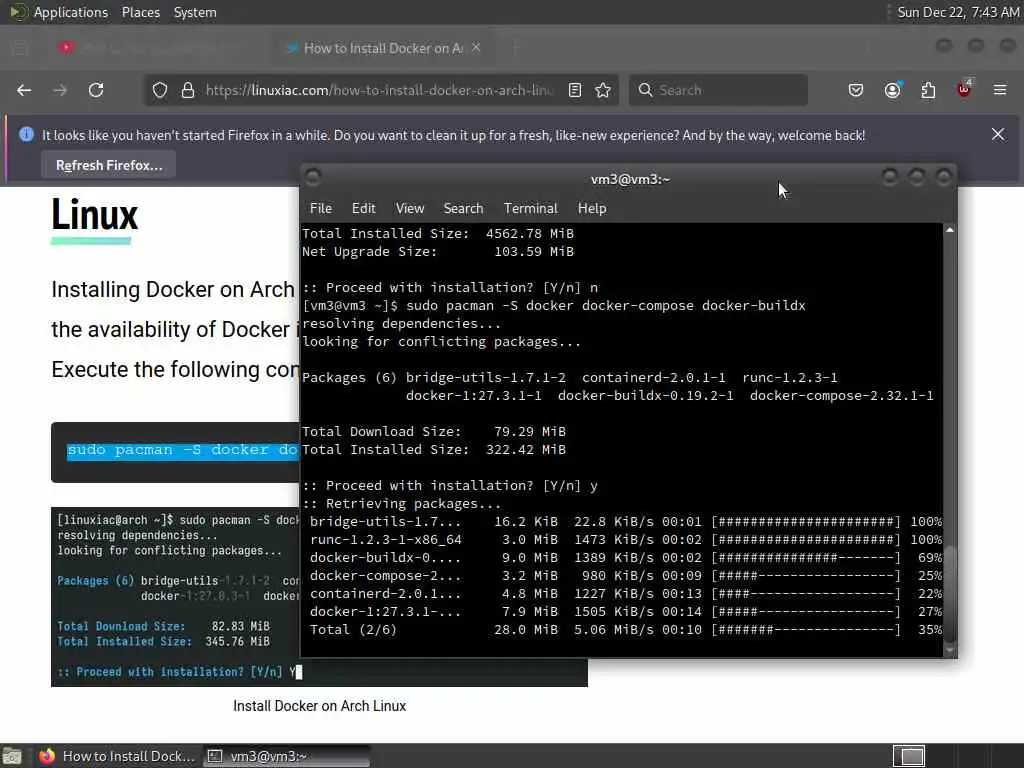1024x768 pixels.
Task: Click the bridge-utils-1.7 download progress line
Action: [625, 522]
